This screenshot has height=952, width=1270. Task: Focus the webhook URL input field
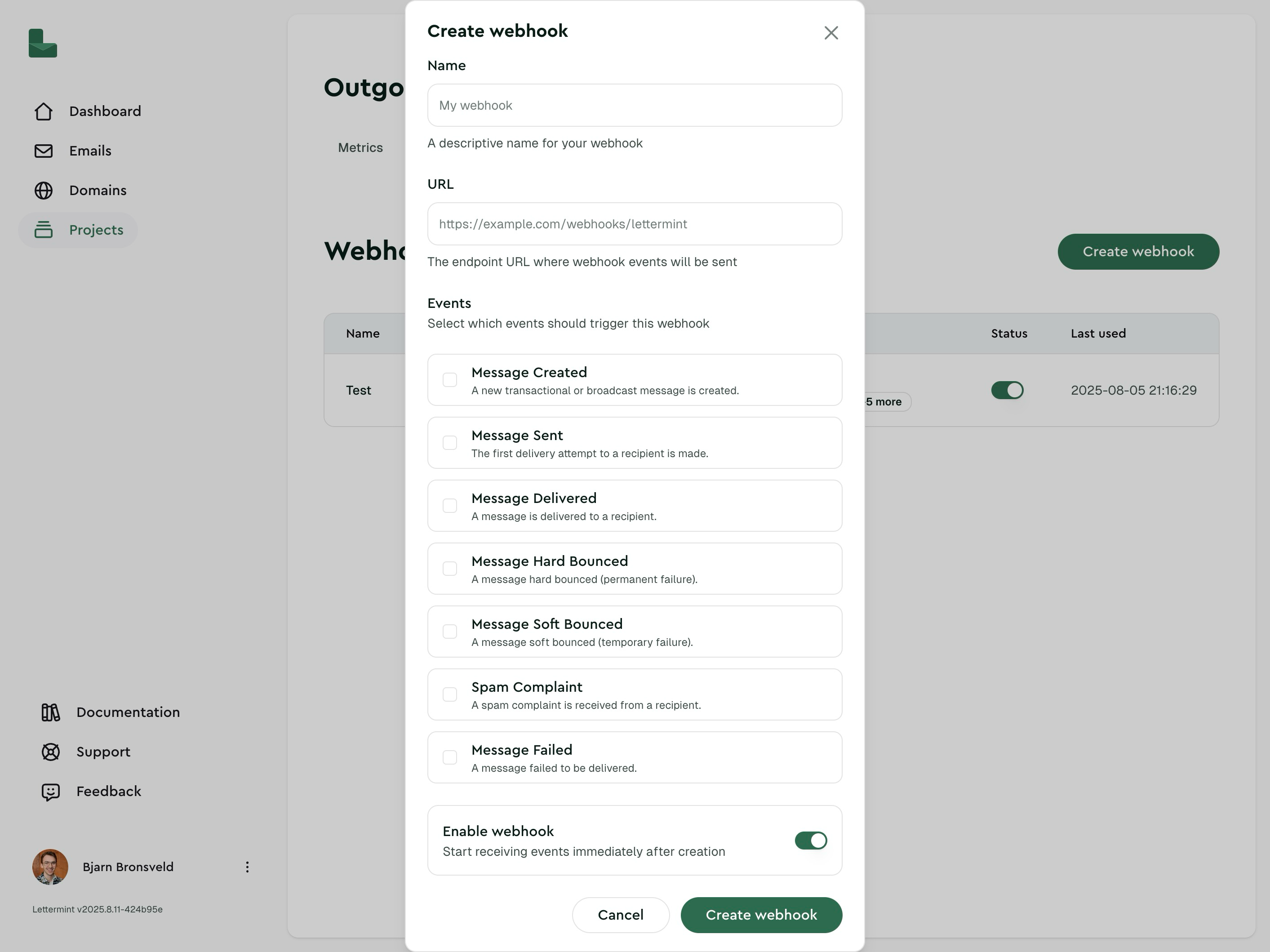pyautogui.click(x=635, y=224)
